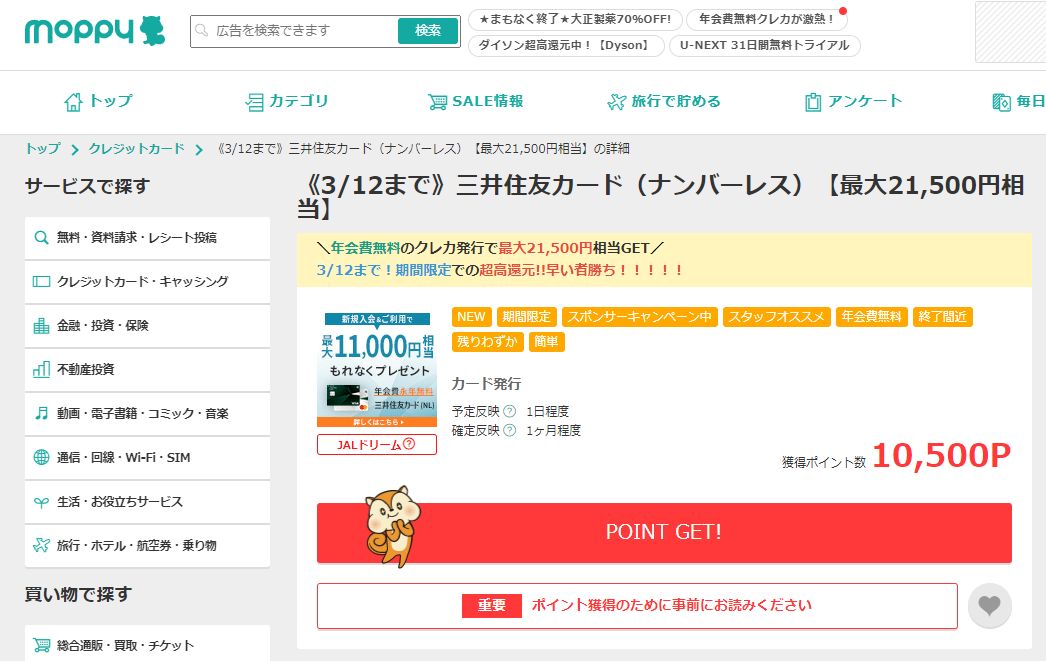The width and height of the screenshot is (1046, 661).
Task: Open the SALE情報 nav menu item
Action: click(476, 102)
